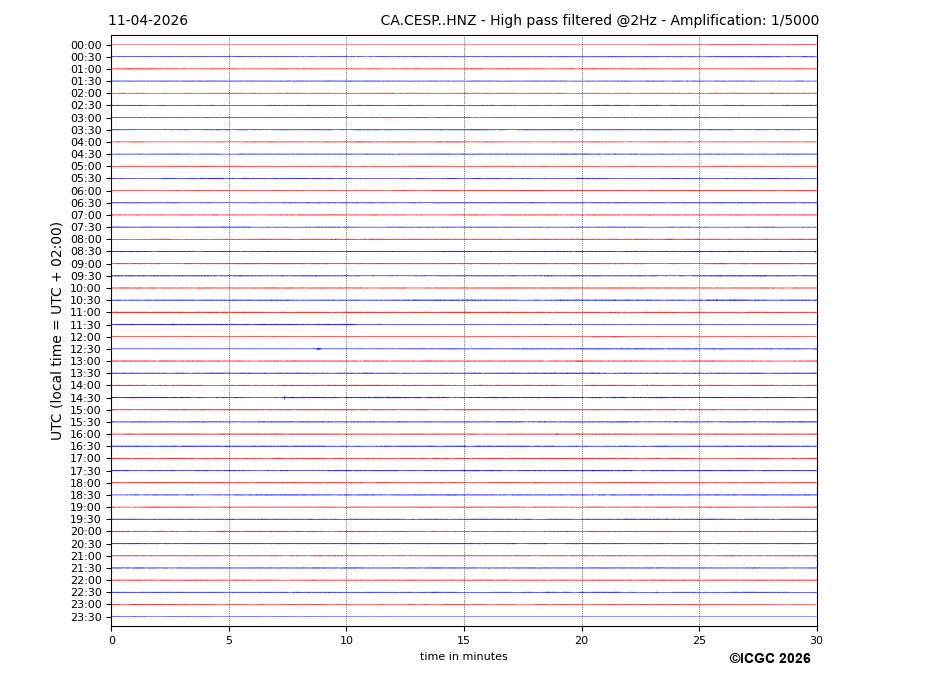Click the 30 minute x-axis tick label
927x696 pixels.
(816, 640)
